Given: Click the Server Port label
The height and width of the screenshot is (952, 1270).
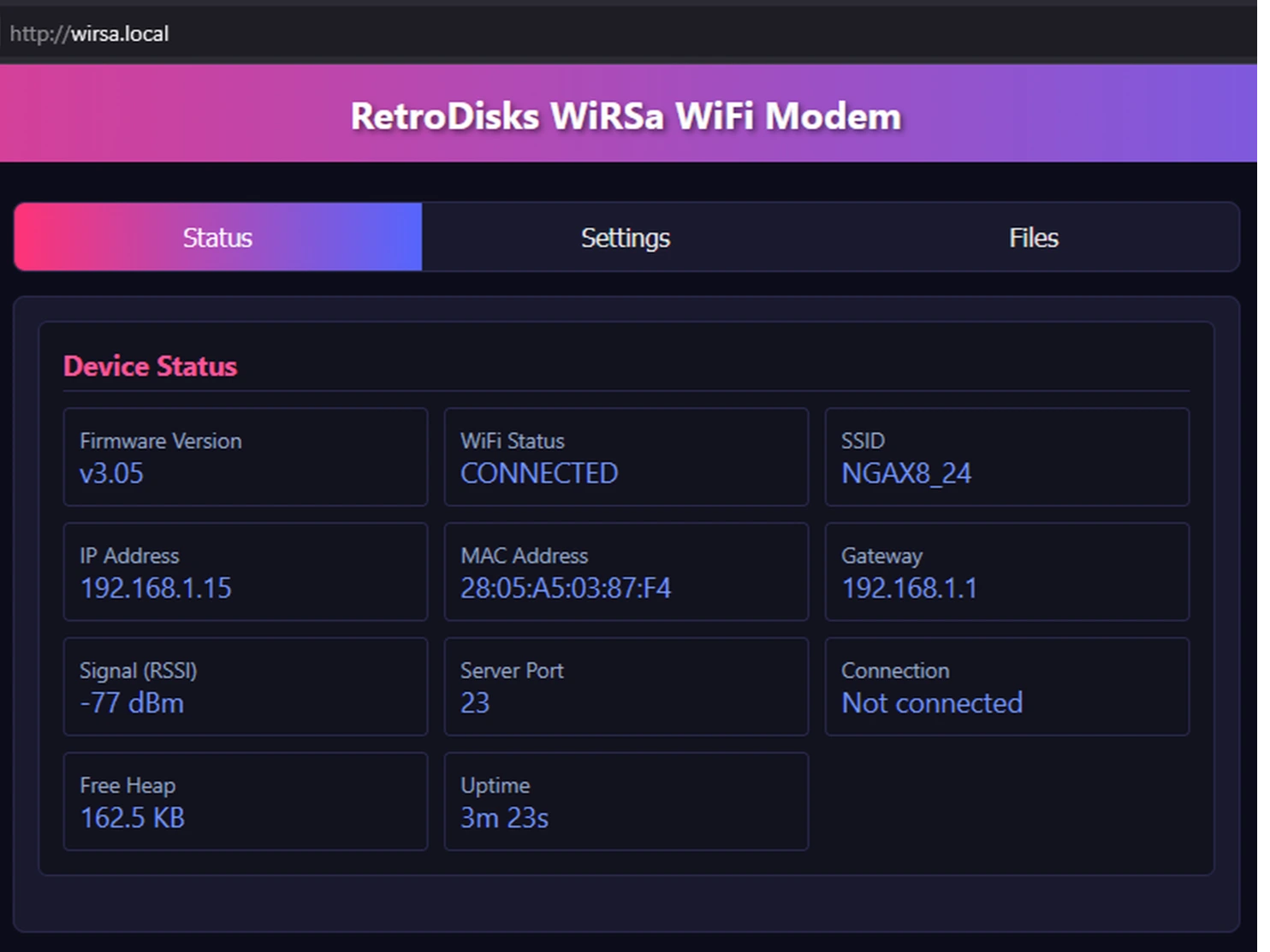Looking at the screenshot, I should pyautogui.click(x=512, y=670).
